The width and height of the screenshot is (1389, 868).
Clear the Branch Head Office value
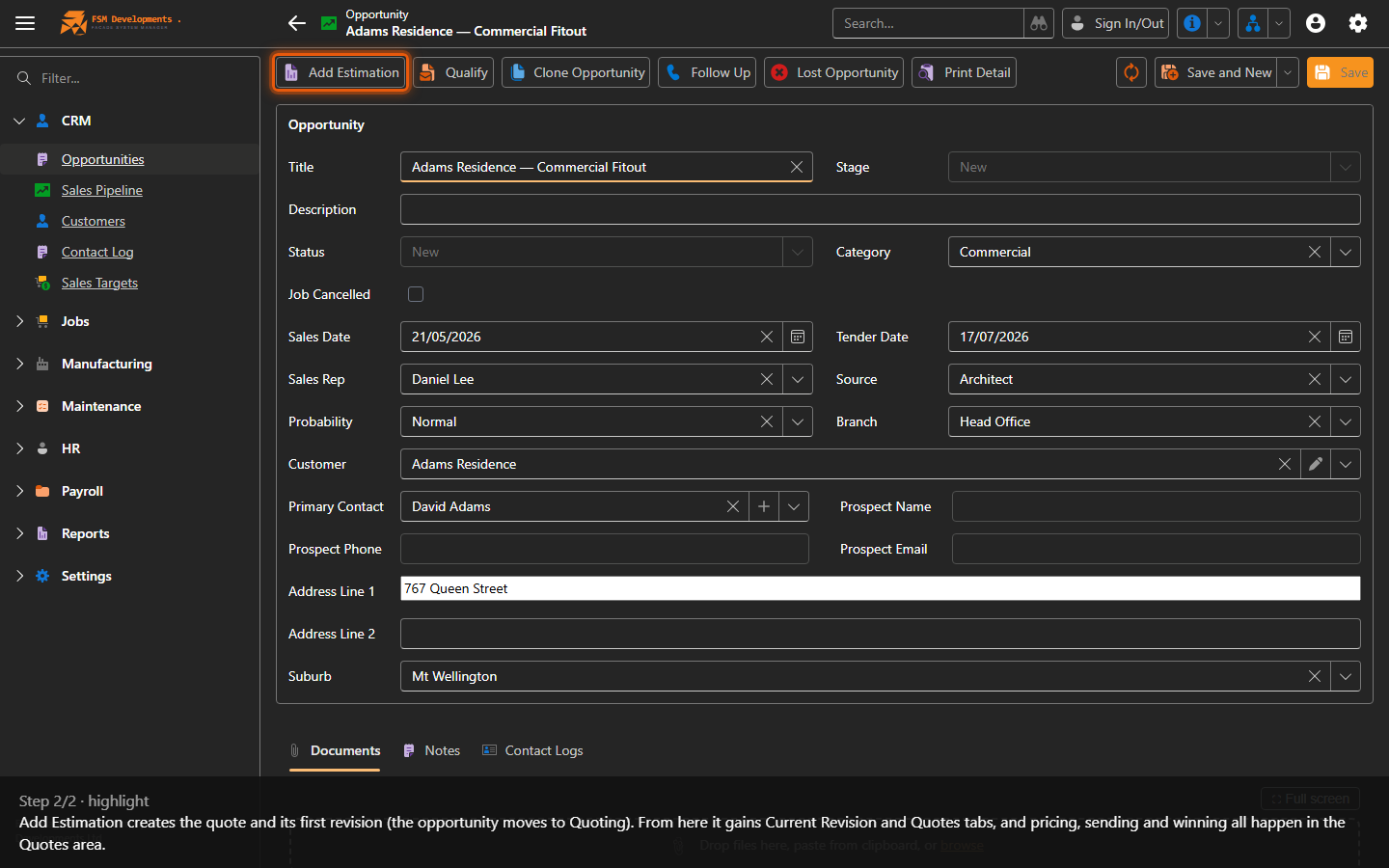(x=1315, y=421)
